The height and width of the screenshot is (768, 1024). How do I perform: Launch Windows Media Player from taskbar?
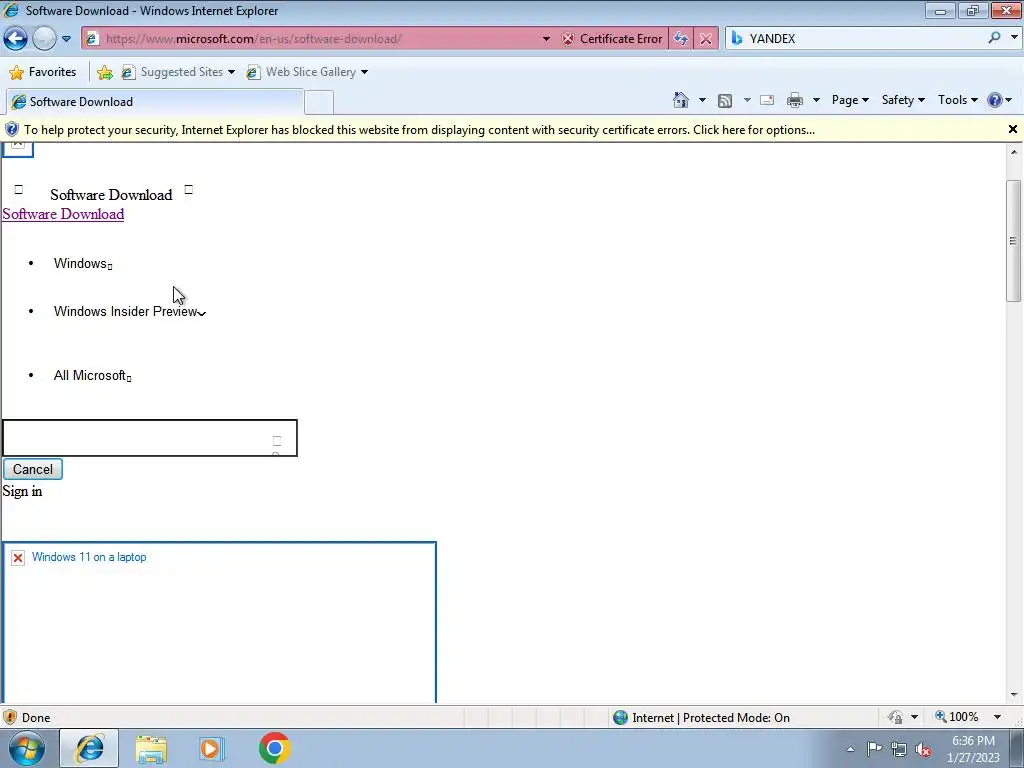212,749
